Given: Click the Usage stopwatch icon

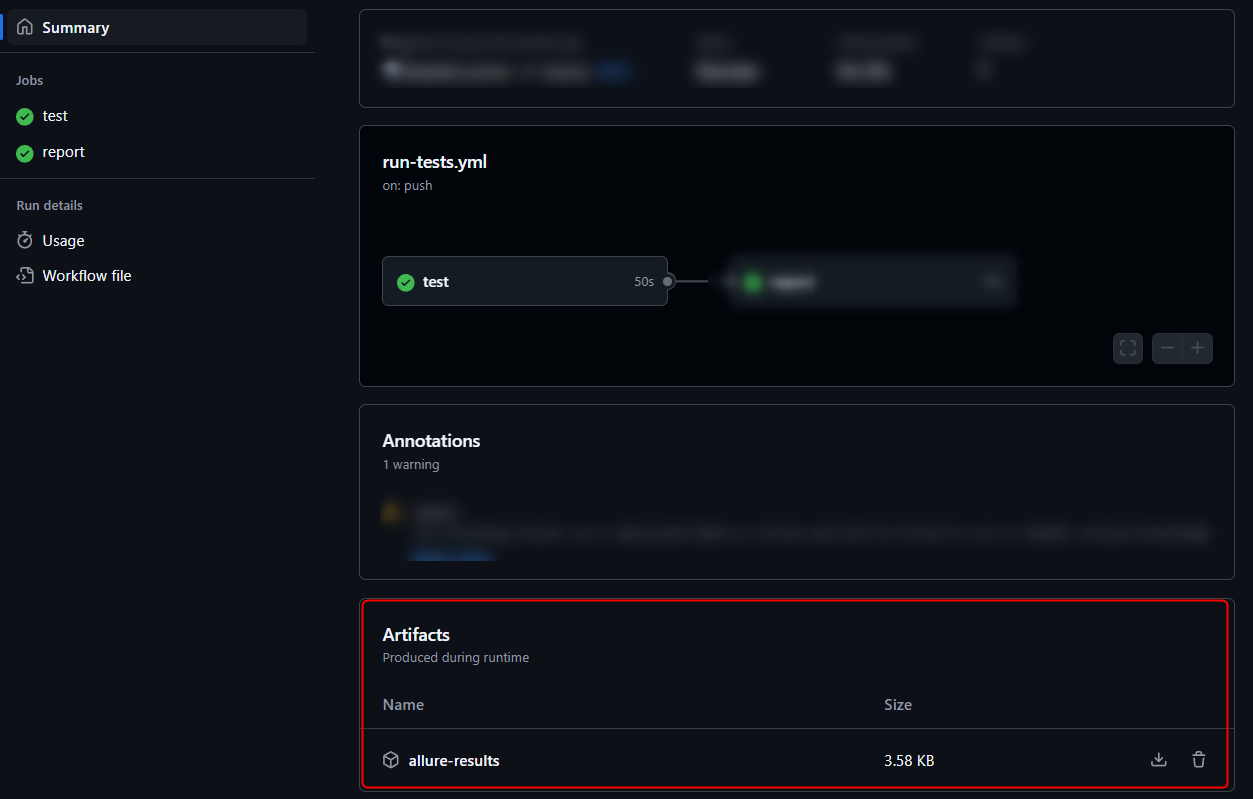Looking at the screenshot, I should coord(25,241).
